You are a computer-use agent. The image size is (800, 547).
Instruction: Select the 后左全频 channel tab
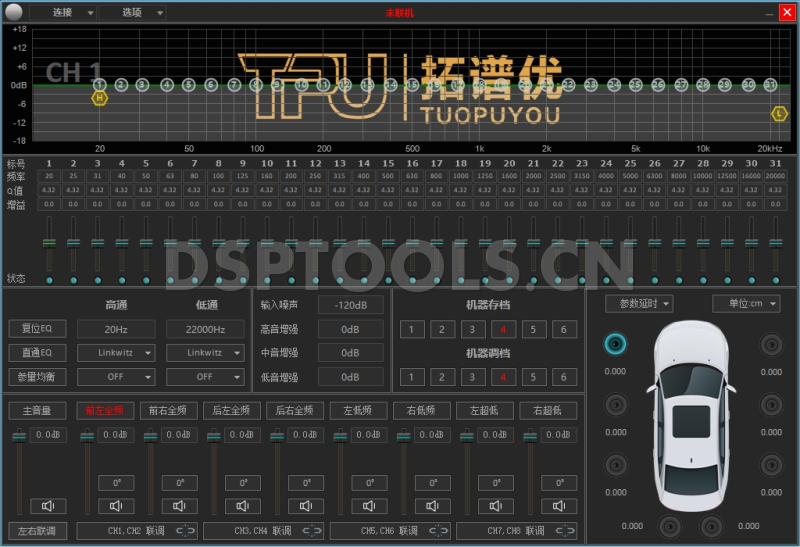click(x=232, y=410)
